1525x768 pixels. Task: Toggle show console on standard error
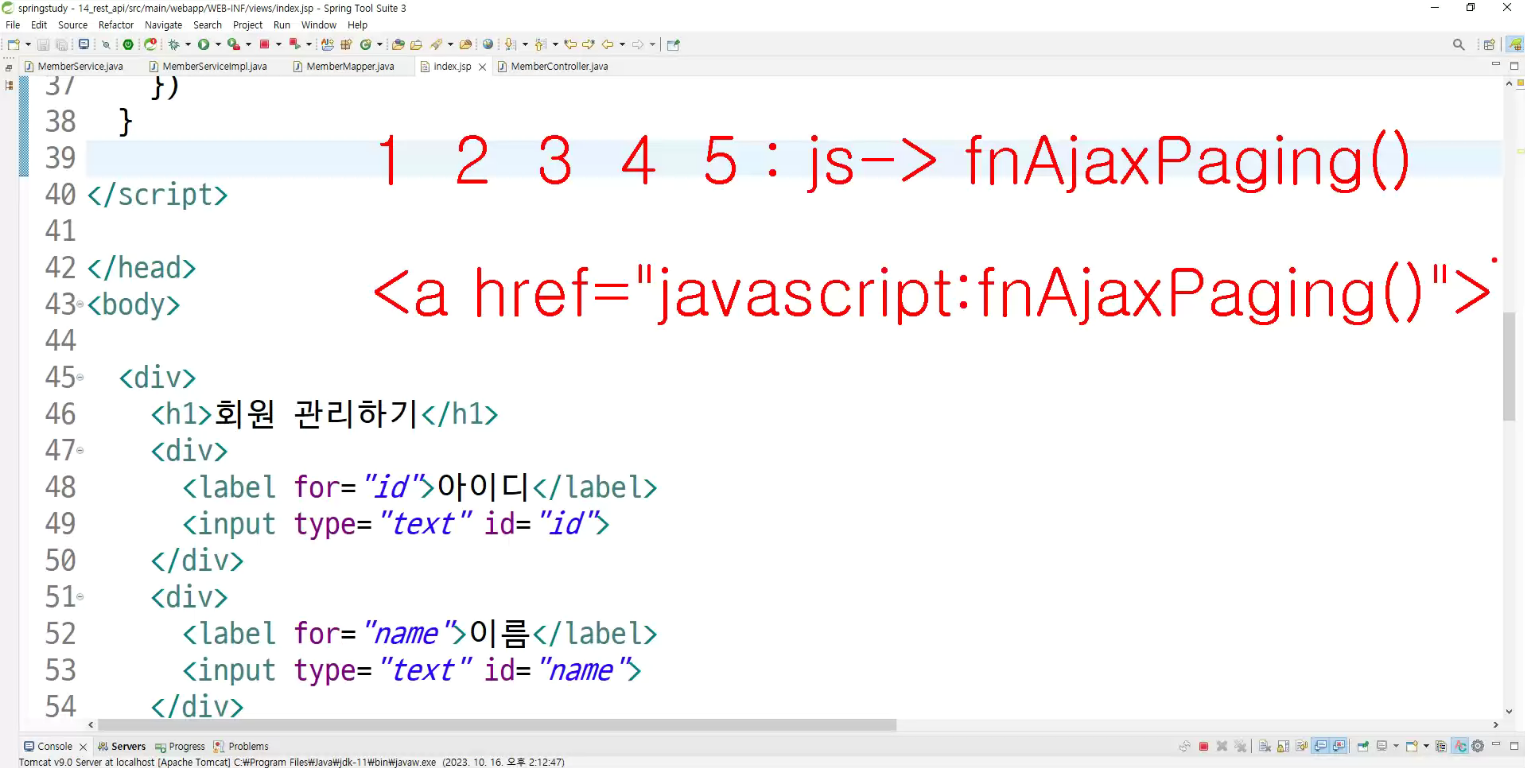[x=1338, y=746]
